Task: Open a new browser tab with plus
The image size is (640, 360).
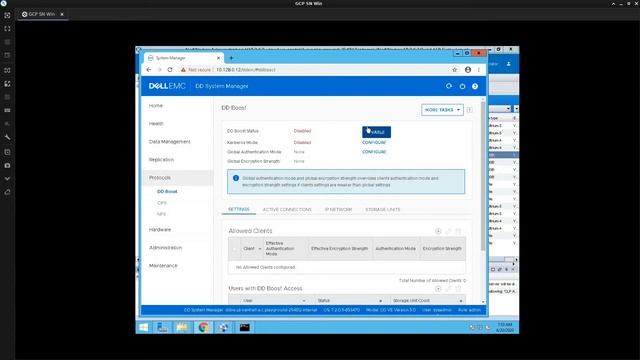Action: pyautogui.click(x=231, y=58)
